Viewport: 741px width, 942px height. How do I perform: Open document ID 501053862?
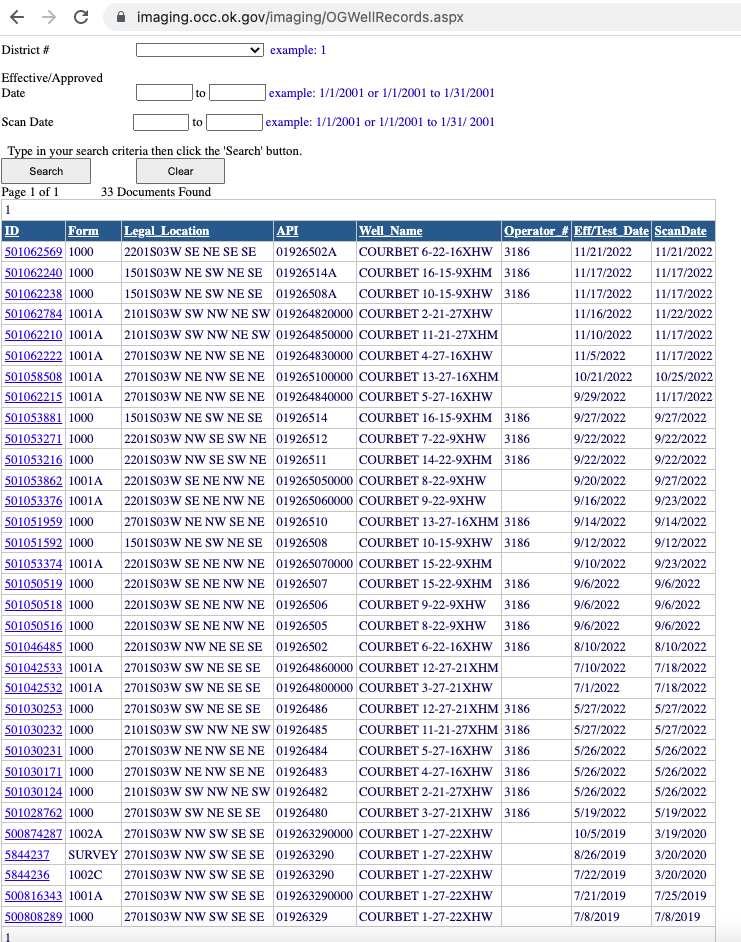pos(34,481)
